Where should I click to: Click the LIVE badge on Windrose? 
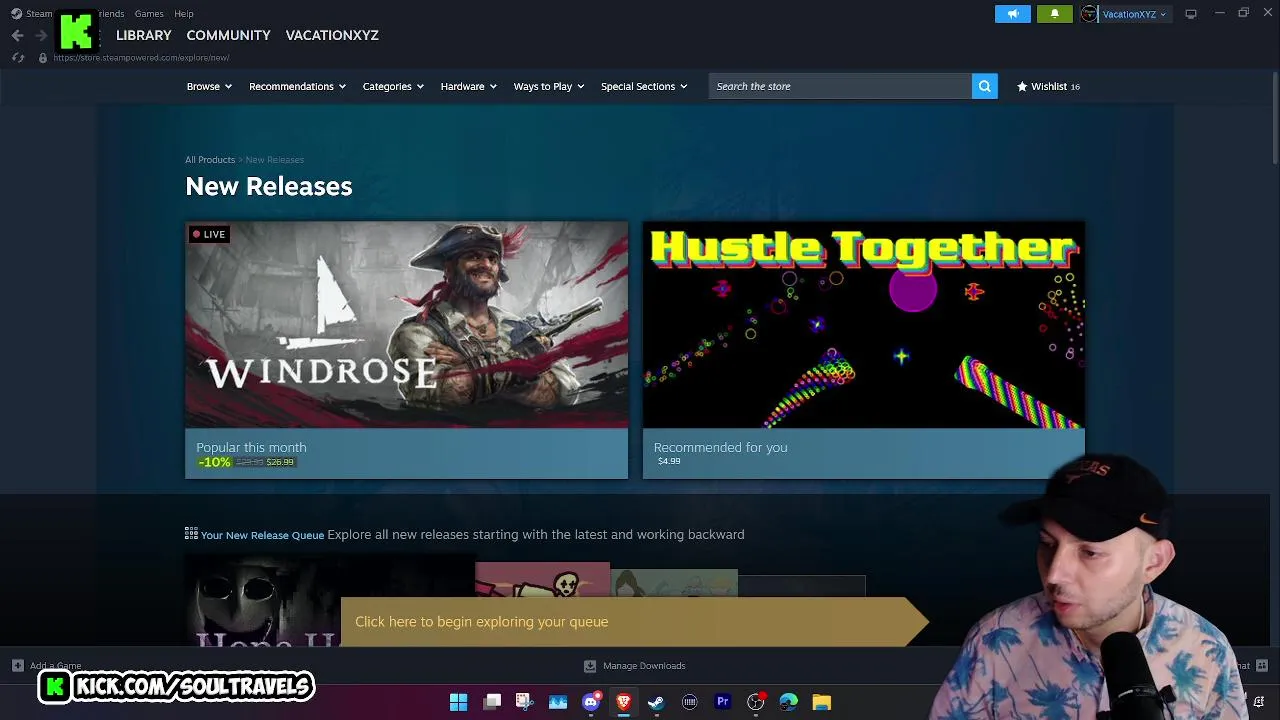(x=209, y=234)
